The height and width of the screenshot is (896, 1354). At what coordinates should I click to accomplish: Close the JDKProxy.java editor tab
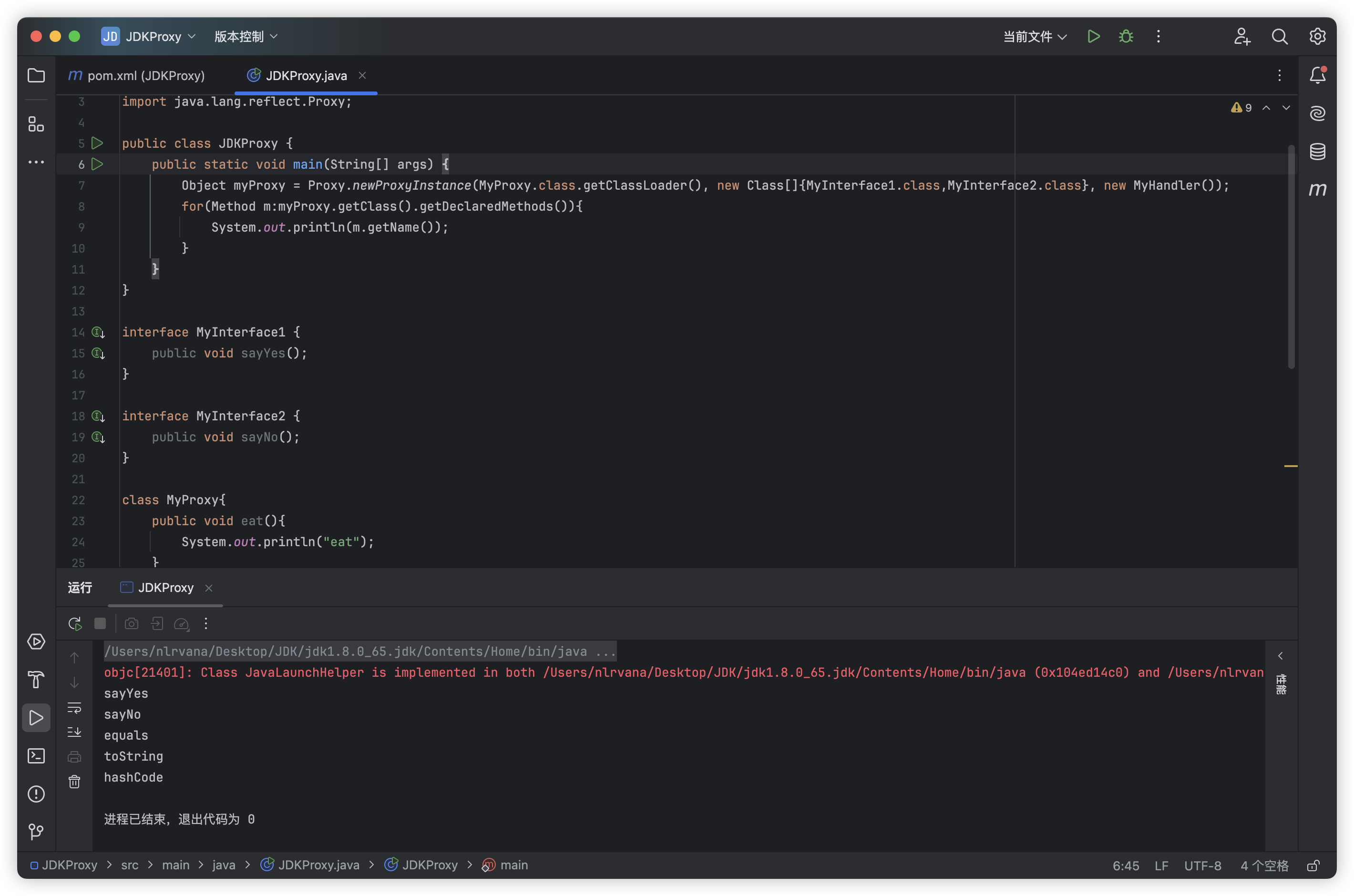click(x=362, y=75)
